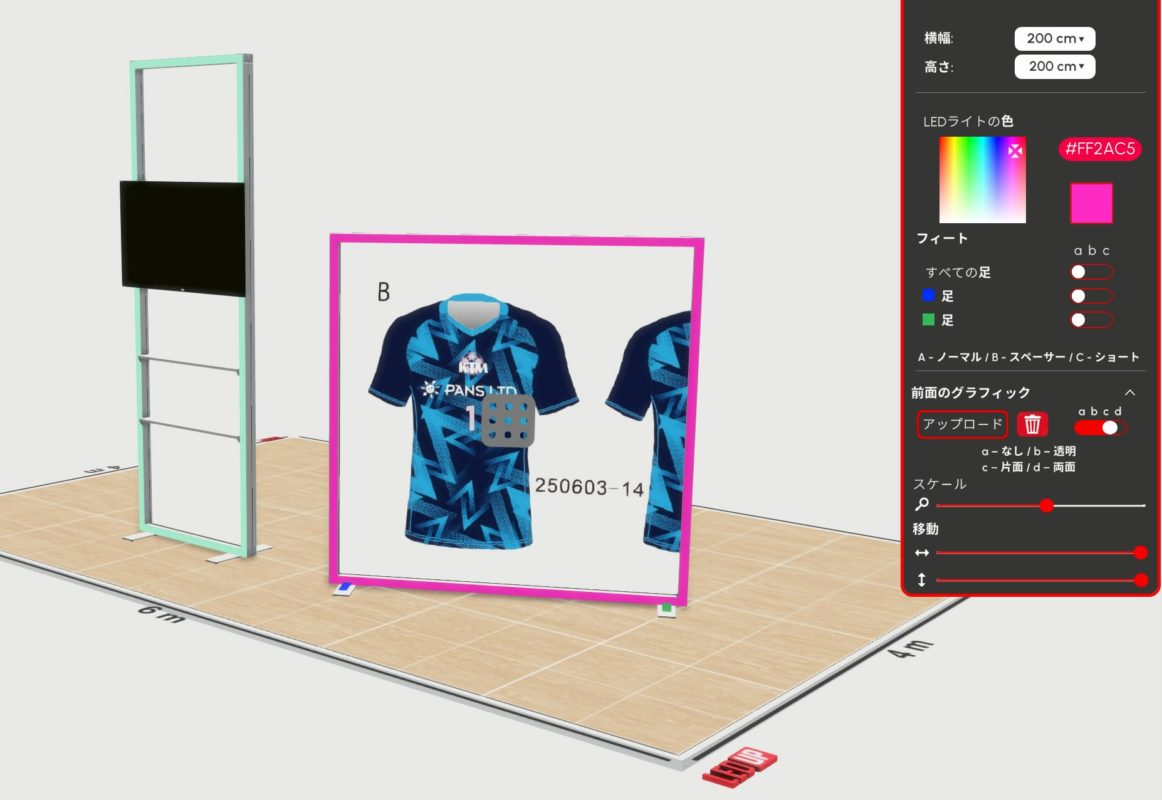Click the #FF2AC5 hex color field
The width and height of the screenshot is (1162, 800).
click(1100, 149)
